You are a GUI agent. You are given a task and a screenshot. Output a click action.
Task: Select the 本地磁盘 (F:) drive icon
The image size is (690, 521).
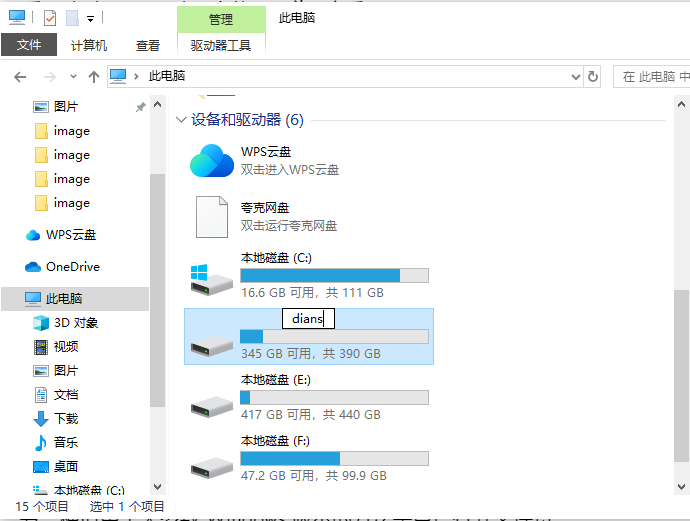point(212,468)
